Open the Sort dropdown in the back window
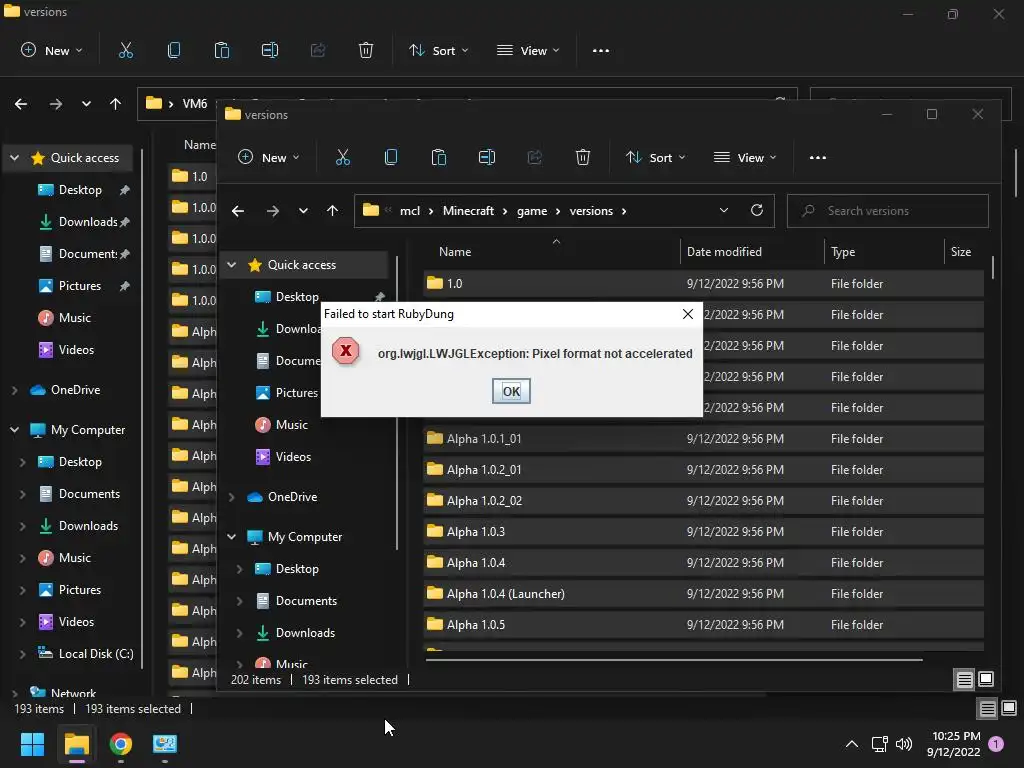This screenshot has height=768, width=1024. point(438,50)
